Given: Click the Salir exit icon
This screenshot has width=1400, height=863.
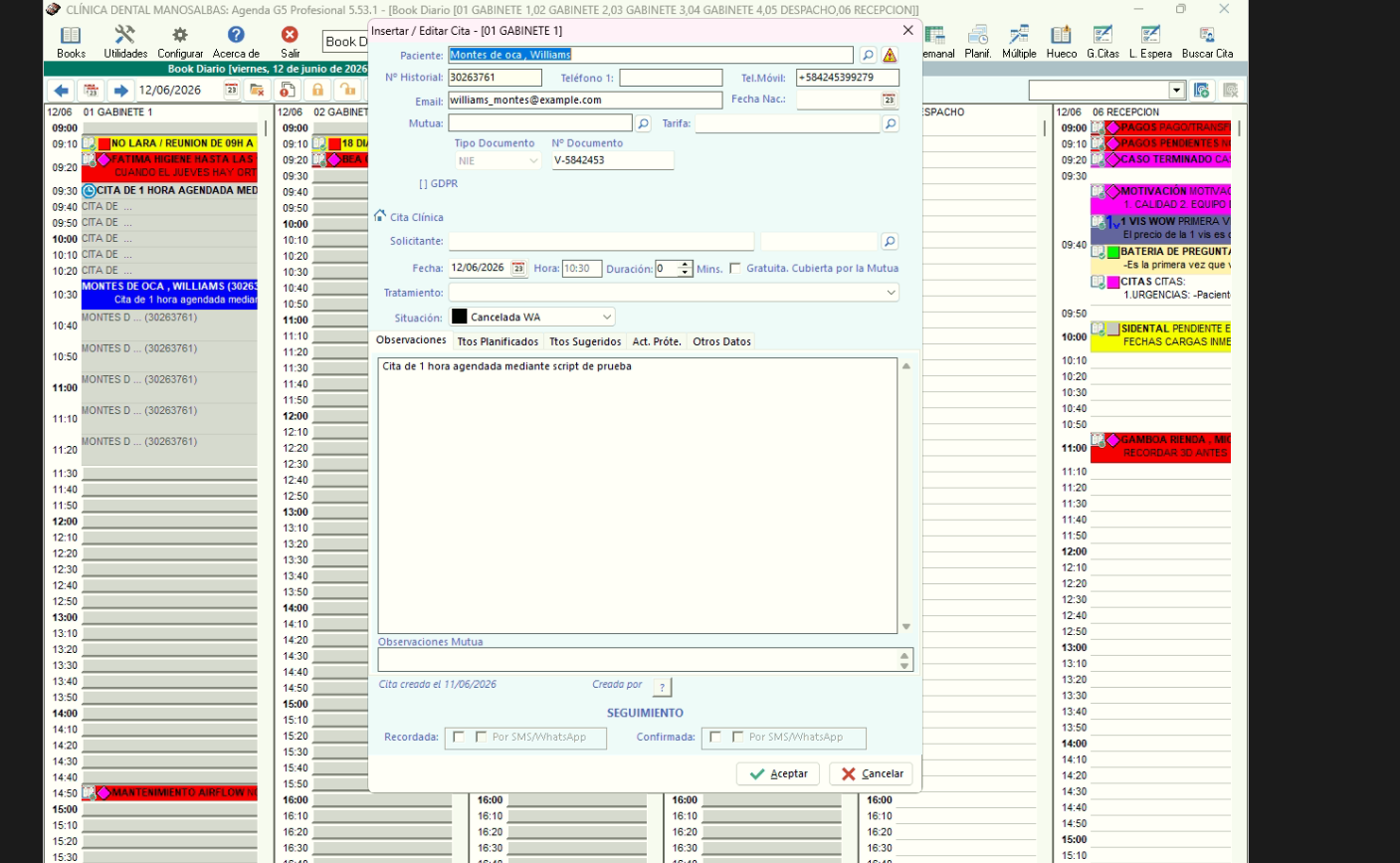Looking at the screenshot, I should click(x=290, y=41).
